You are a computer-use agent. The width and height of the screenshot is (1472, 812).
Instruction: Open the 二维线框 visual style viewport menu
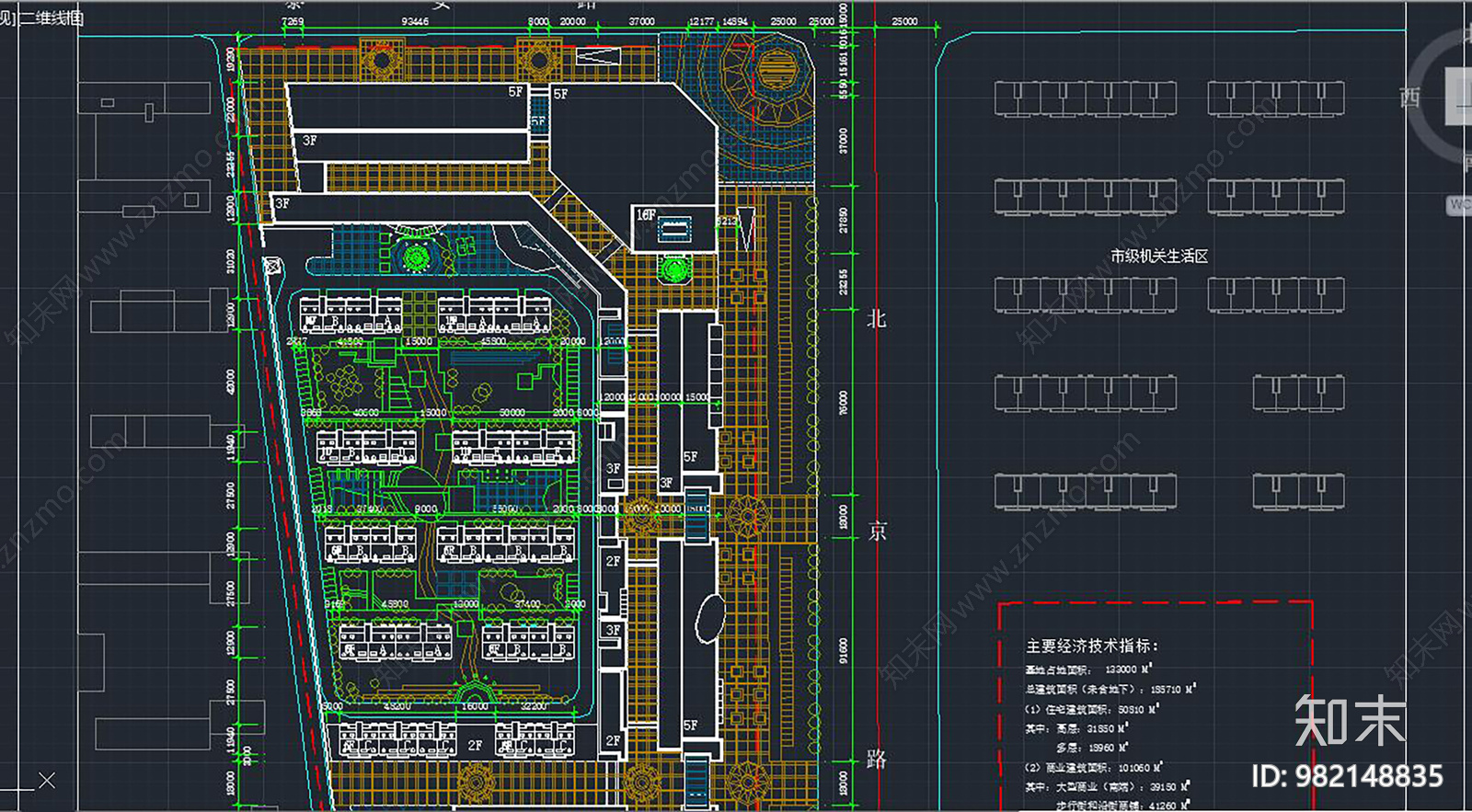coord(50,17)
